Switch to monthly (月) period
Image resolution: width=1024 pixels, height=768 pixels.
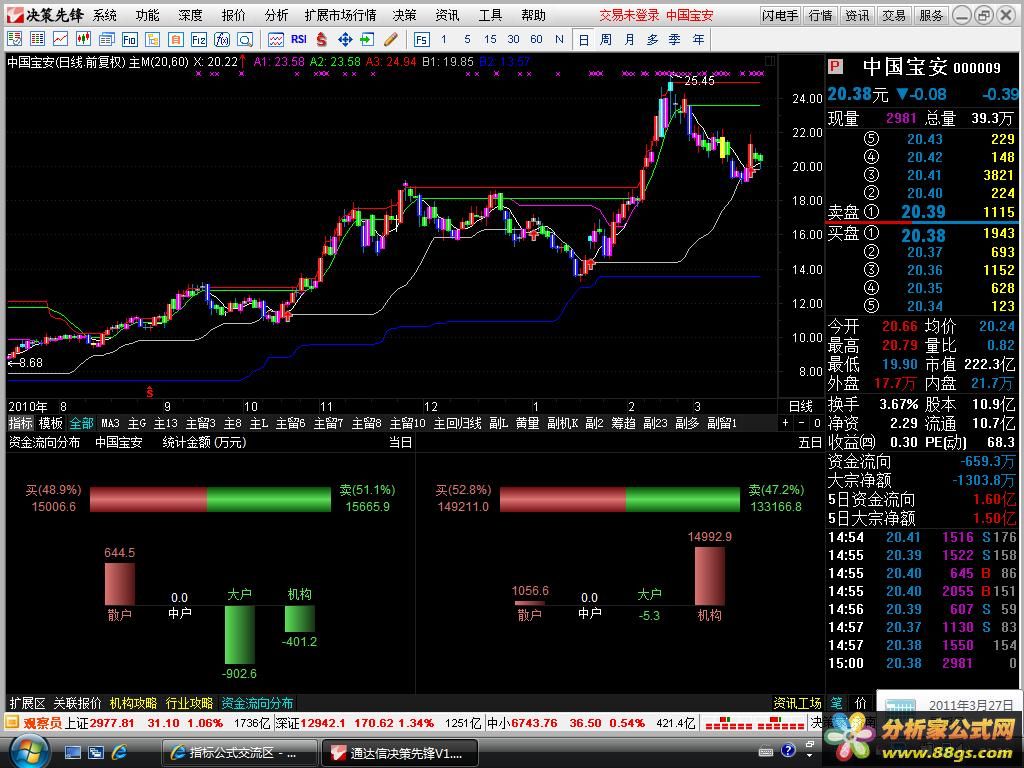pos(629,40)
